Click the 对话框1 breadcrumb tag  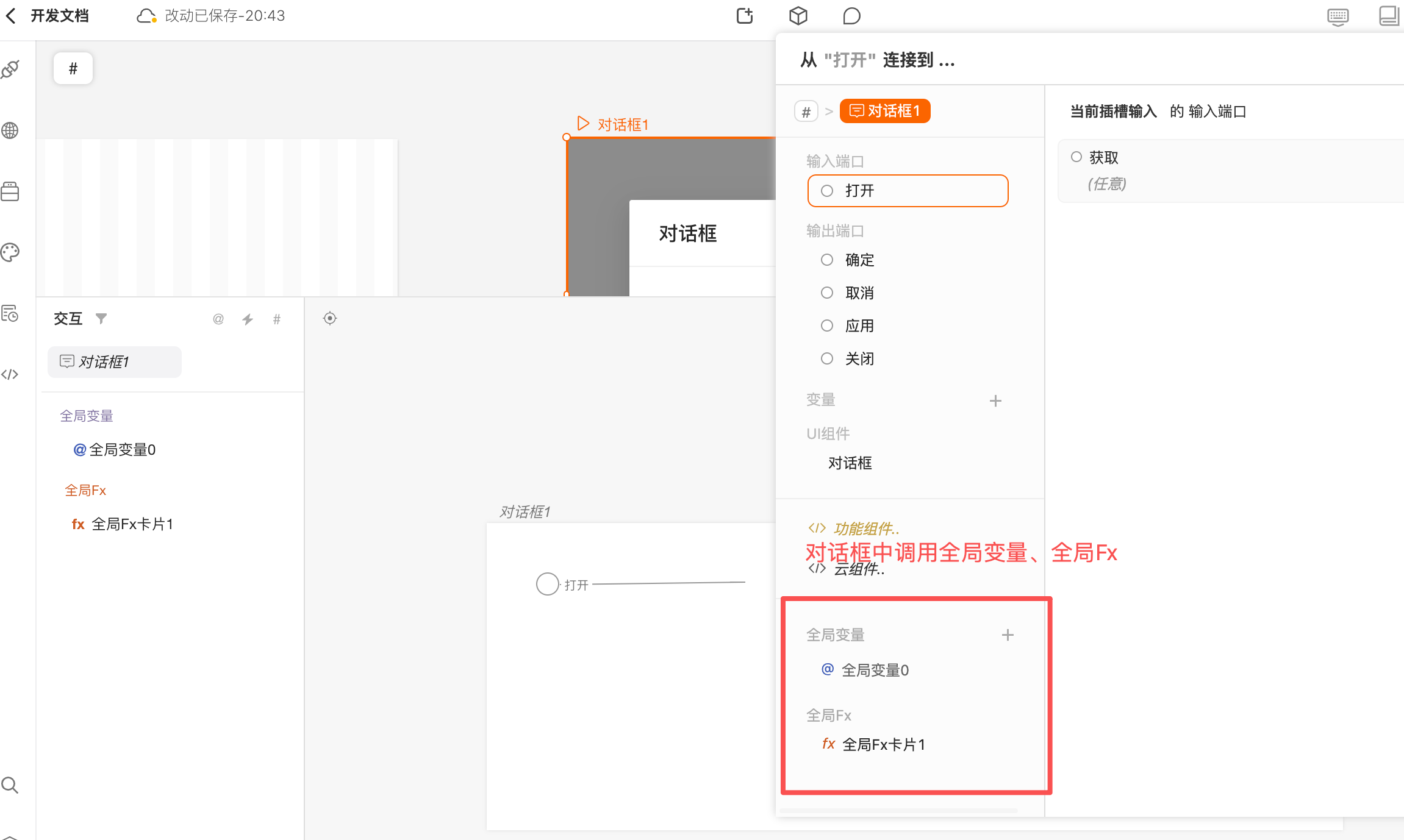(884, 111)
